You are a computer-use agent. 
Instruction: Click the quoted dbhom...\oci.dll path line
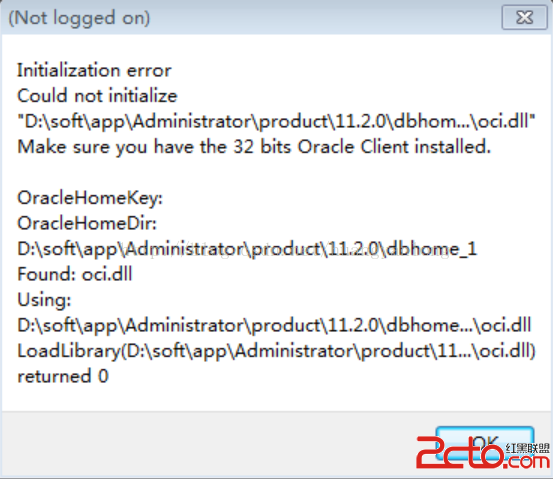[x=276, y=121]
